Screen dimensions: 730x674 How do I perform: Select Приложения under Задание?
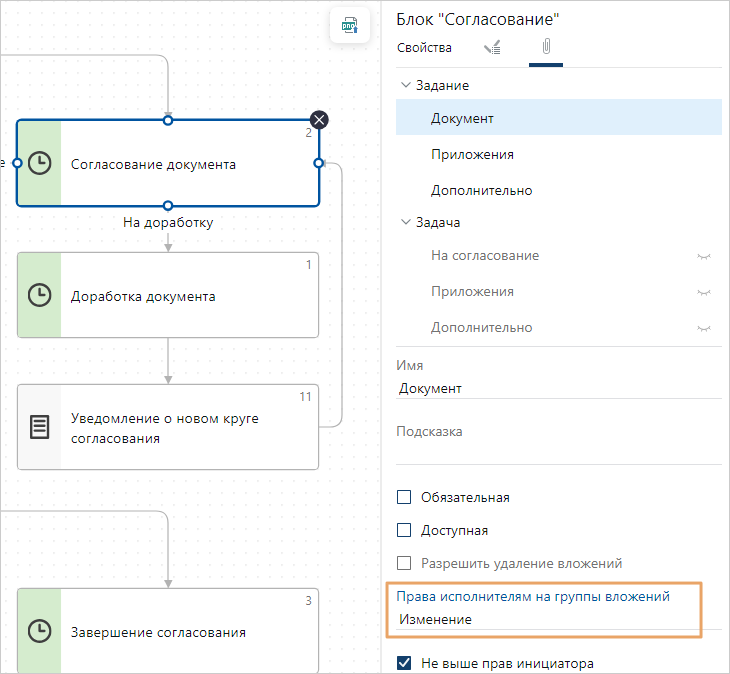(x=472, y=154)
